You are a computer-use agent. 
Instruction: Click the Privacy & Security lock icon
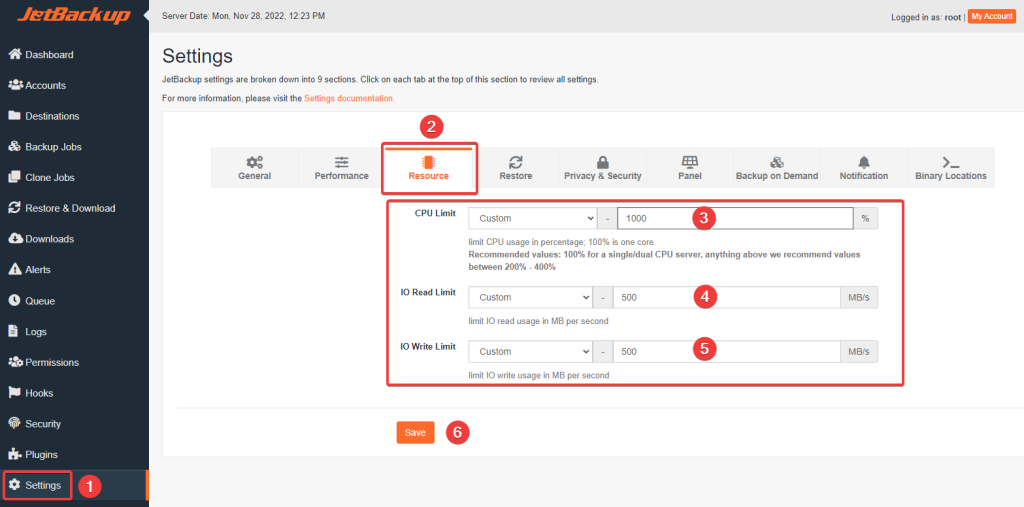tap(603, 162)
